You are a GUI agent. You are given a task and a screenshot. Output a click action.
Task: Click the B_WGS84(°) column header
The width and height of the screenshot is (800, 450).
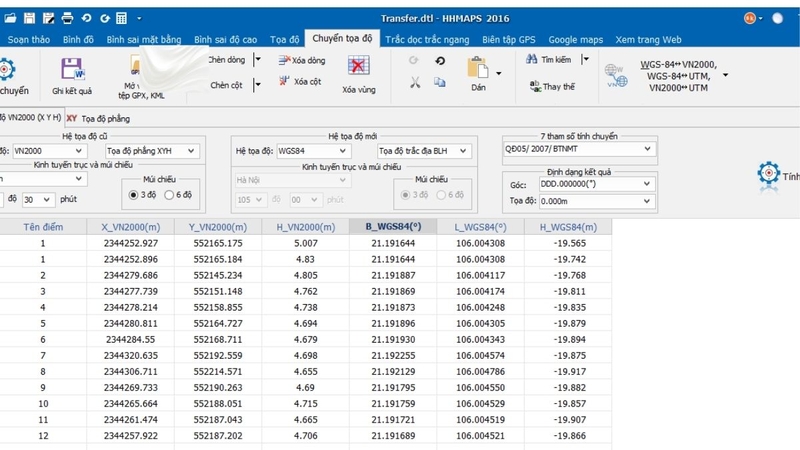(393, 227)
